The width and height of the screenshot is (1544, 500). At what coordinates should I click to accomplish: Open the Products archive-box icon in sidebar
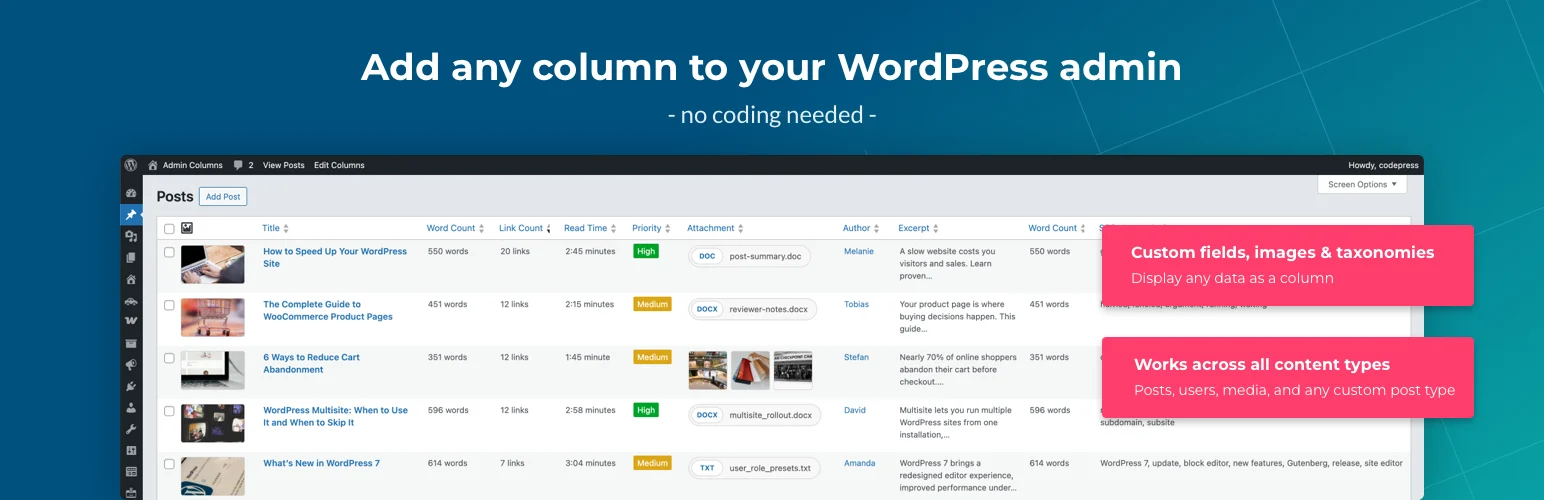coord(131,343)
